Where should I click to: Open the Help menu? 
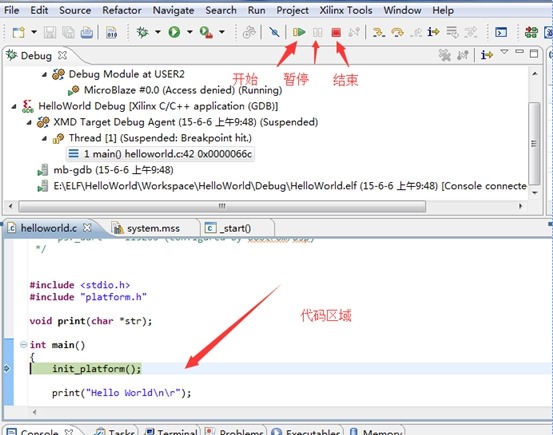(443, 10)
